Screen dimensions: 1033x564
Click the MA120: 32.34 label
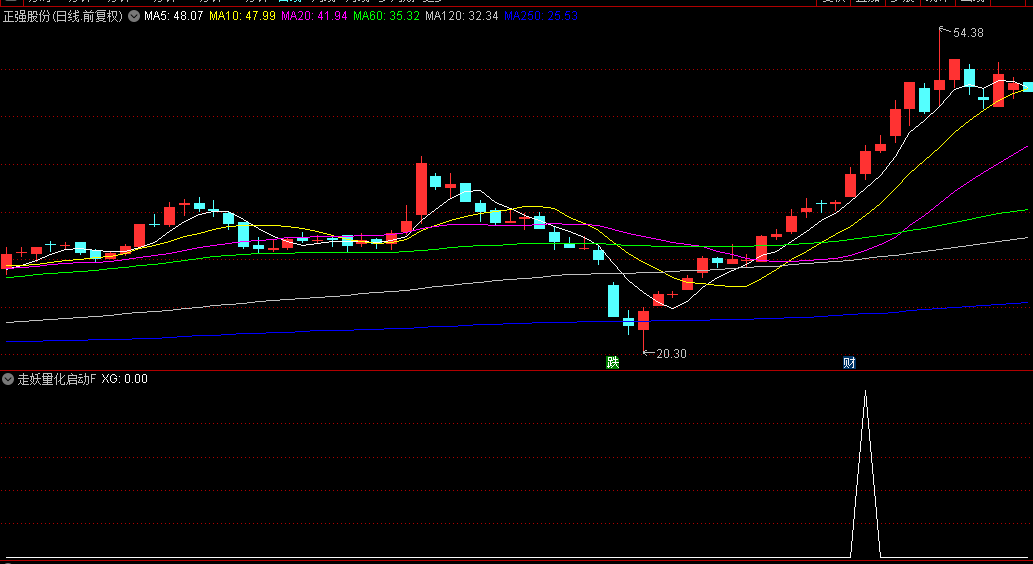[x=461, y=16]
